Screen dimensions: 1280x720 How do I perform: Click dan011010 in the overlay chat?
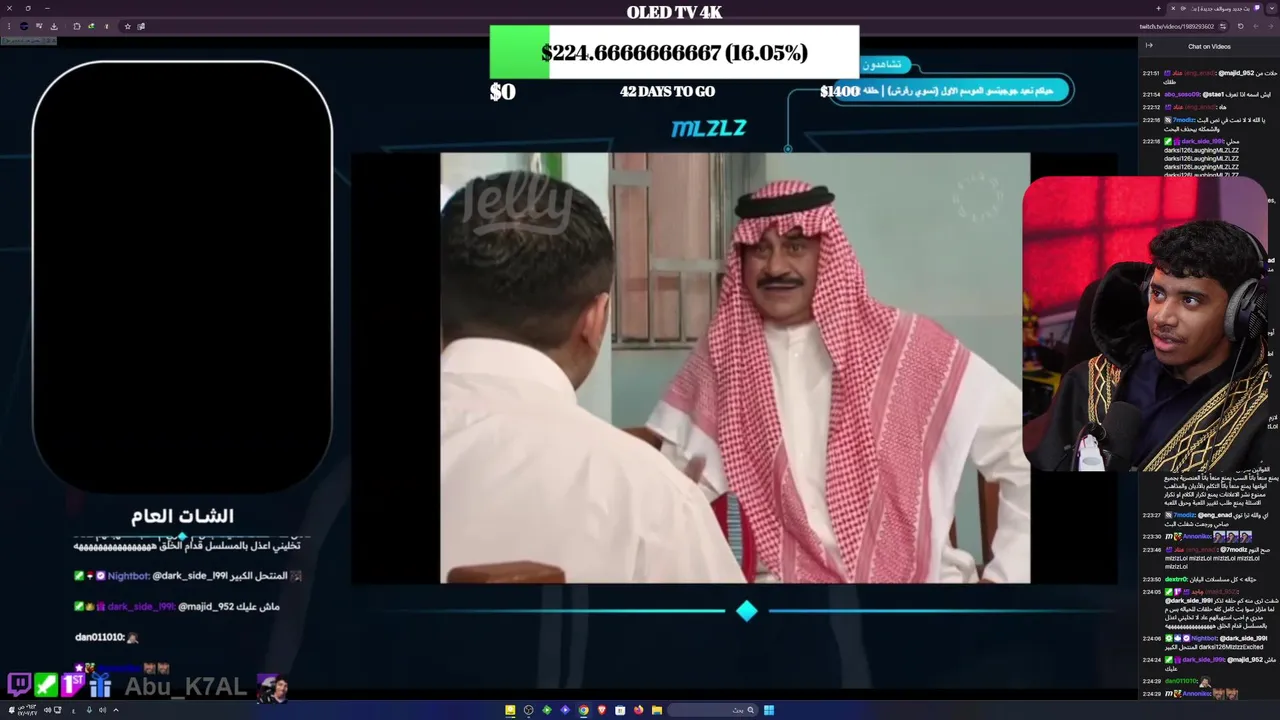(100, 637)
